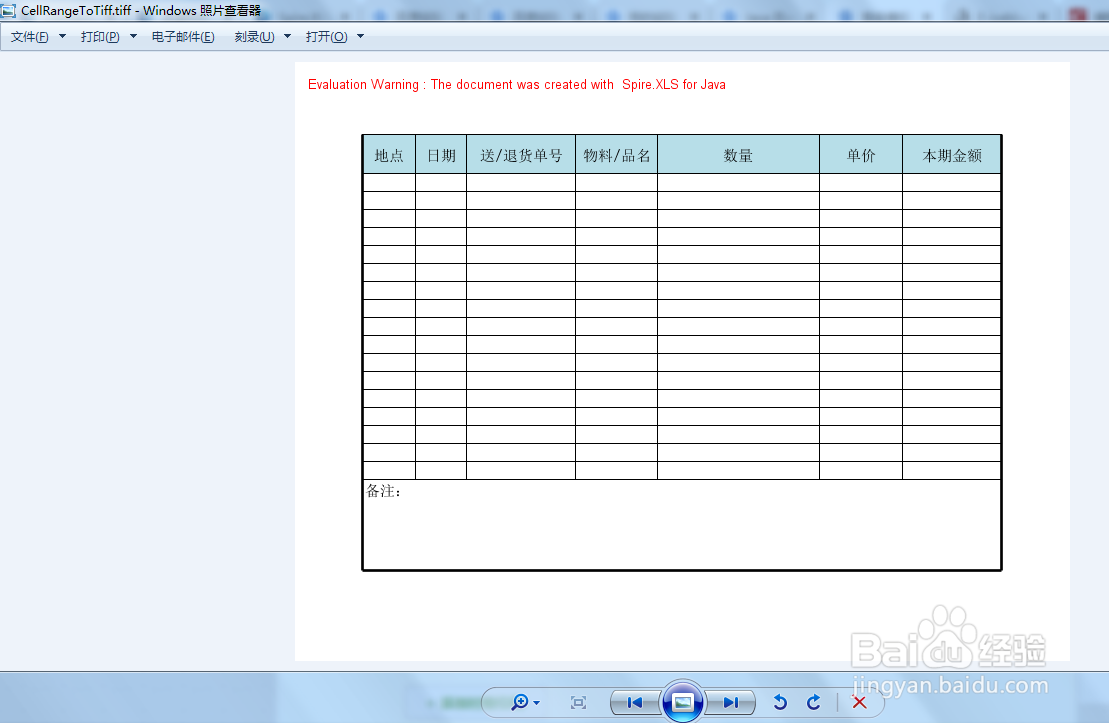Open the 刻录 burn menu

255,35
